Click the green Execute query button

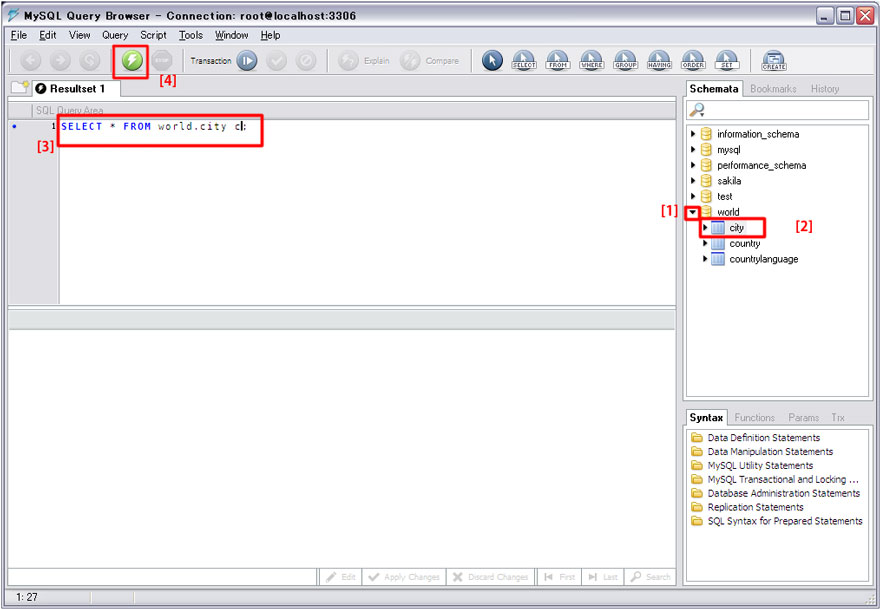pyautogui.click(x=132, y=60)
